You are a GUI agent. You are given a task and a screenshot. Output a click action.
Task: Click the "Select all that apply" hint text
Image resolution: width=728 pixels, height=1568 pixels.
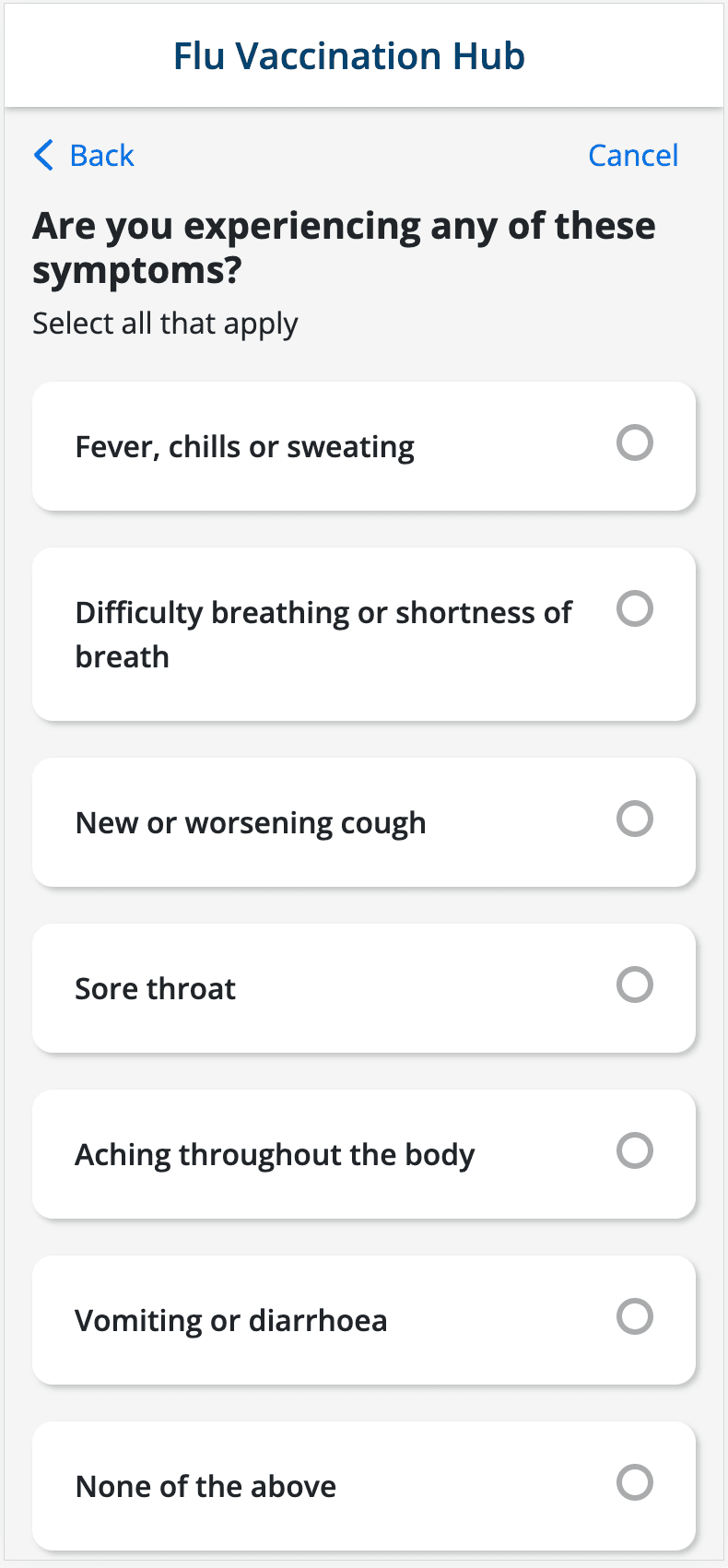(165, 324)
